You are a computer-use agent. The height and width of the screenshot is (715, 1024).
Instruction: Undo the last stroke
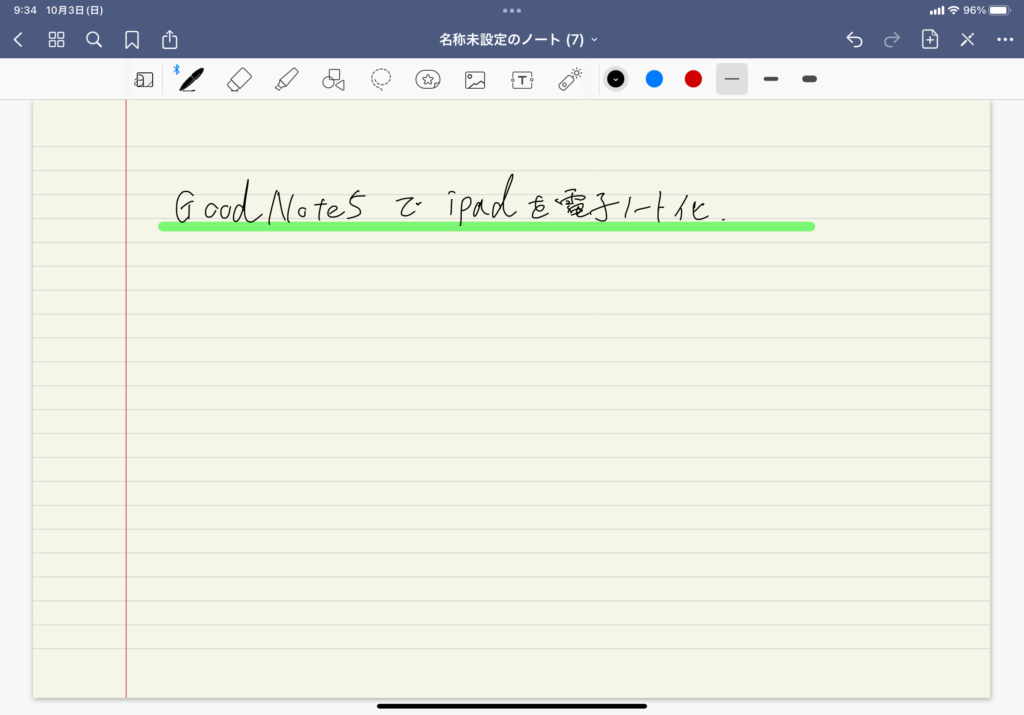tap(854, 40)
